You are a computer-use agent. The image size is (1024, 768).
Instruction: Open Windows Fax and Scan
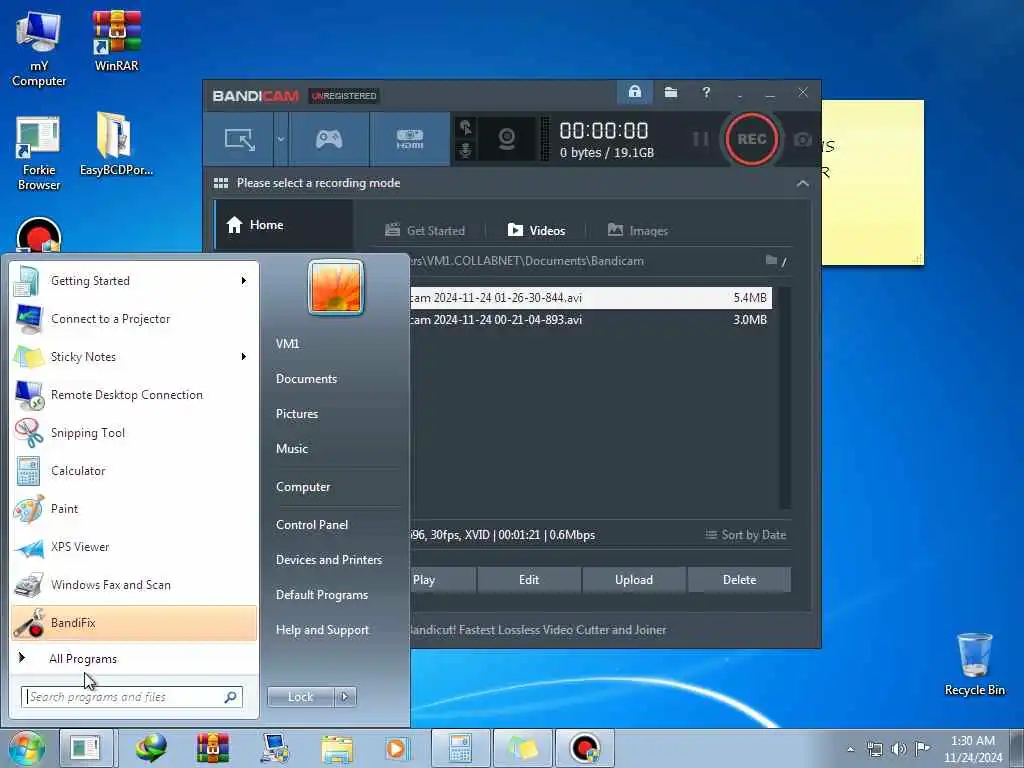(x=134, y=585)
